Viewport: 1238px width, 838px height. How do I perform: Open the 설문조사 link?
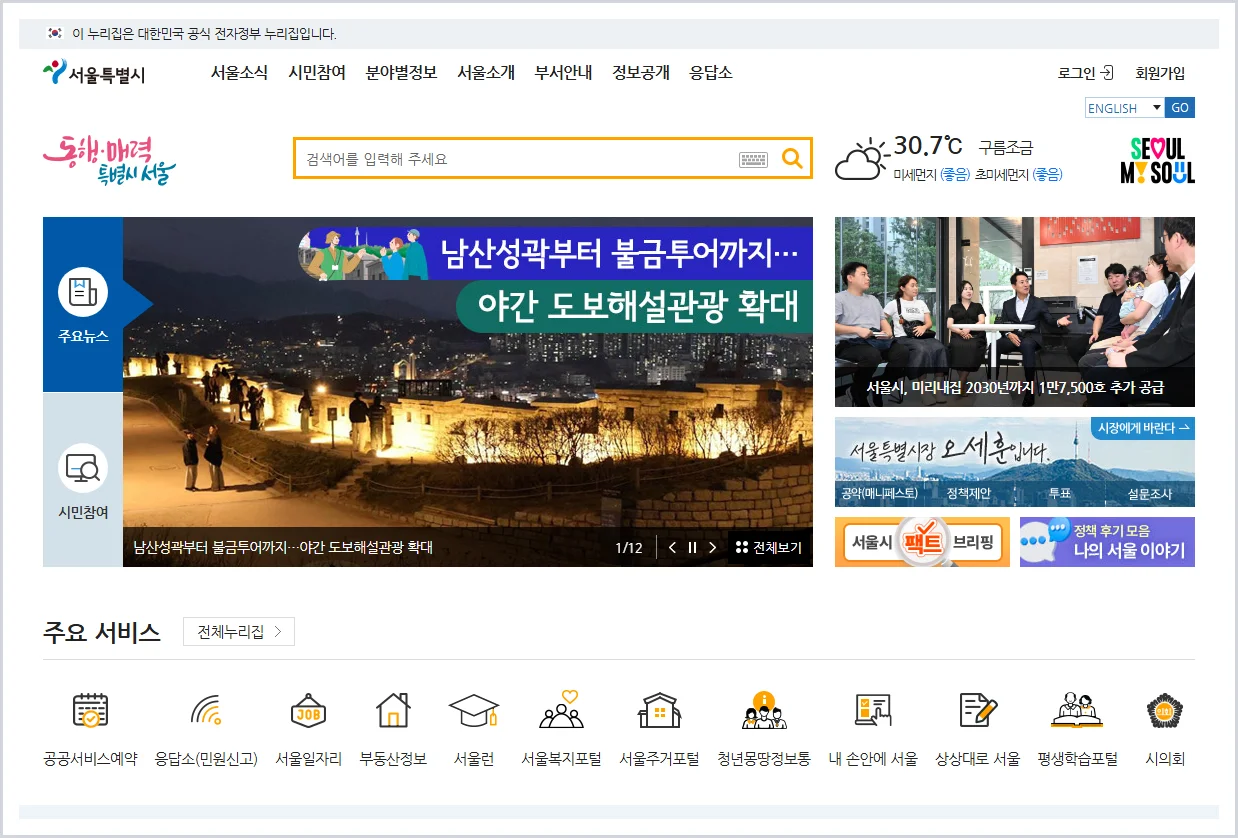[x=1150, y=494]
